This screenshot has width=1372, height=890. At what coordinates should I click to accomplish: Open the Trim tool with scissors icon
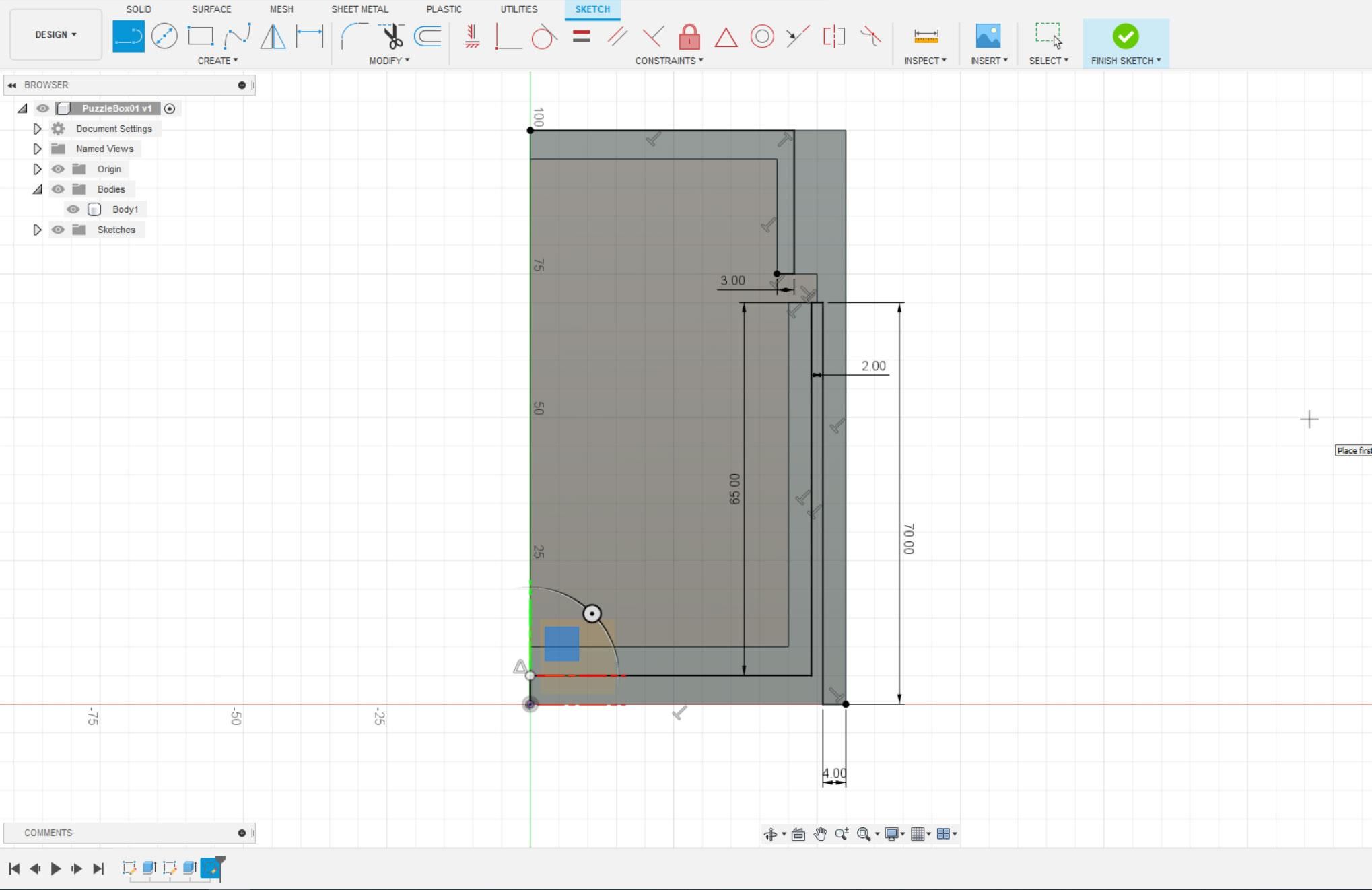pos(390,36)
